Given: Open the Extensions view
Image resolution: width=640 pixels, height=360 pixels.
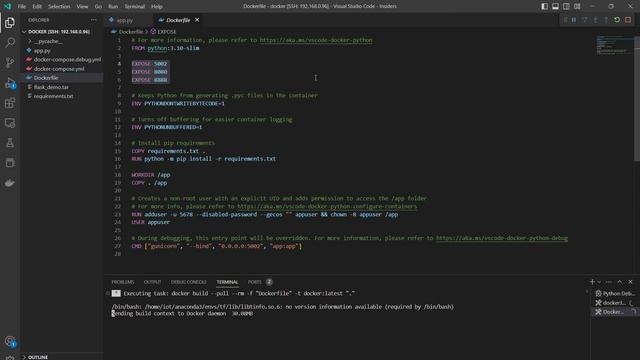Looking at the screenshot, I should point(10,103).
